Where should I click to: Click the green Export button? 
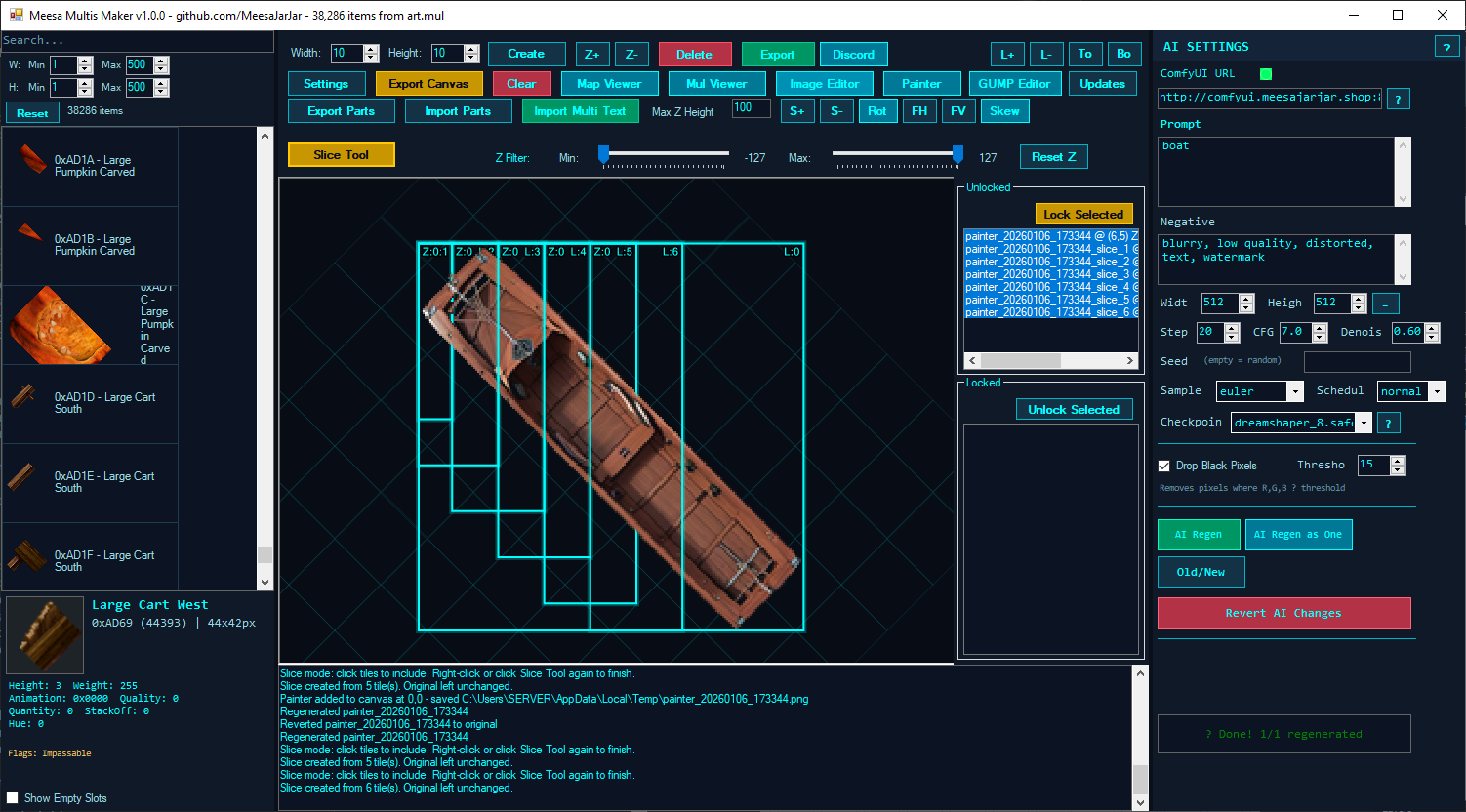[x=778, y=55]
